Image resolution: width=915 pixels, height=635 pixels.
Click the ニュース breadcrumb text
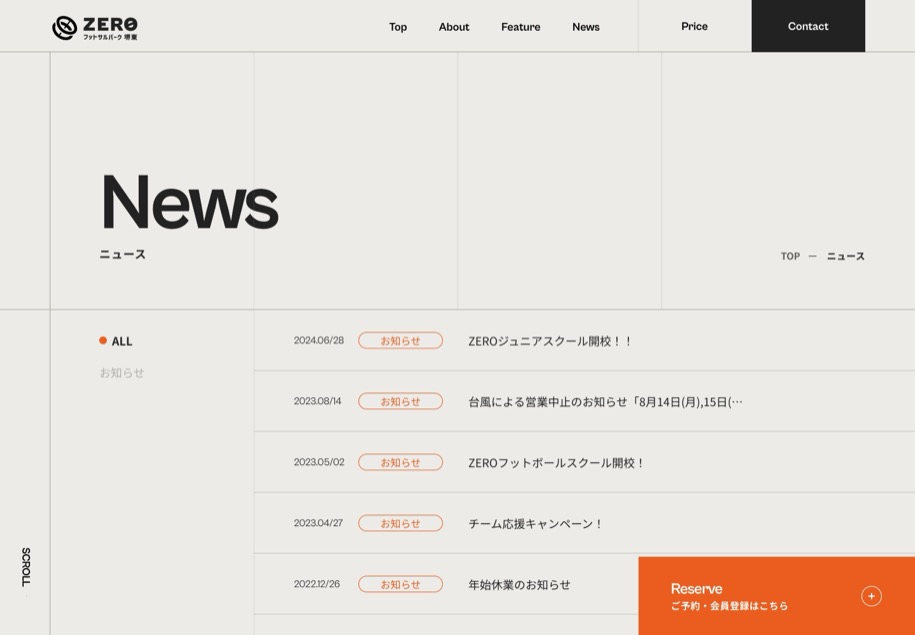846,256
